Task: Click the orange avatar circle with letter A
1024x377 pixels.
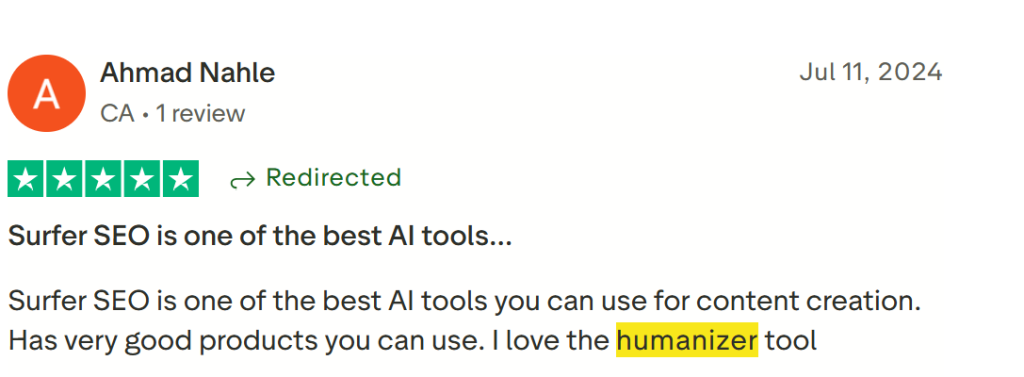Action: tap(46, 93)
